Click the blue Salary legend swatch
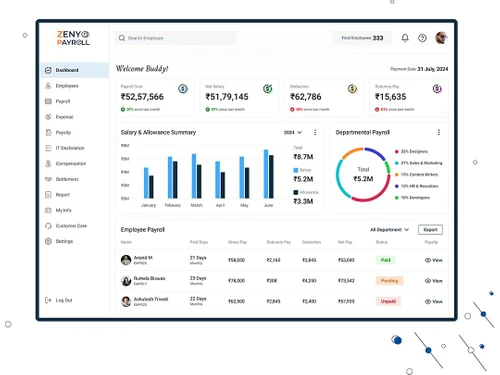This screenshot has width=500, height=375. [x=295, y=170]
